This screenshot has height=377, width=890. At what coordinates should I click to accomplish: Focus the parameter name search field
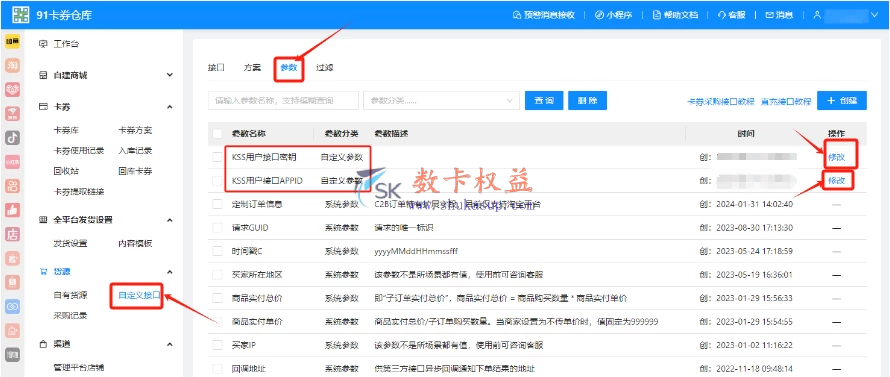(x=283, y=100)
